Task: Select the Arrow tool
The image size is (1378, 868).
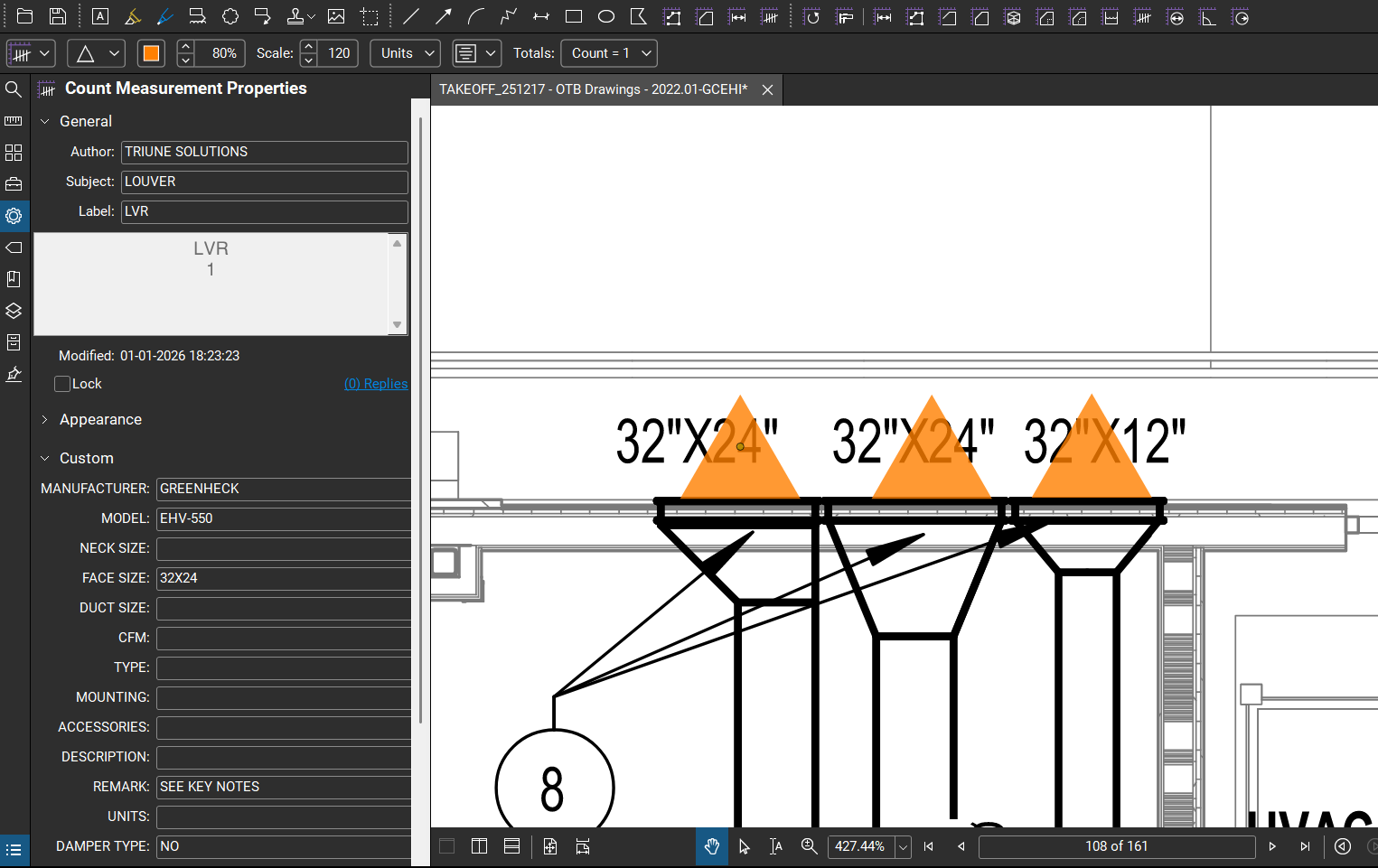Action: pos(444,16)
